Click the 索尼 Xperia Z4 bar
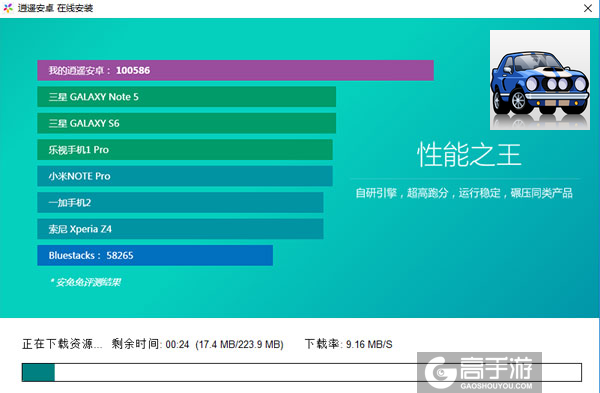 click(180, 229)
